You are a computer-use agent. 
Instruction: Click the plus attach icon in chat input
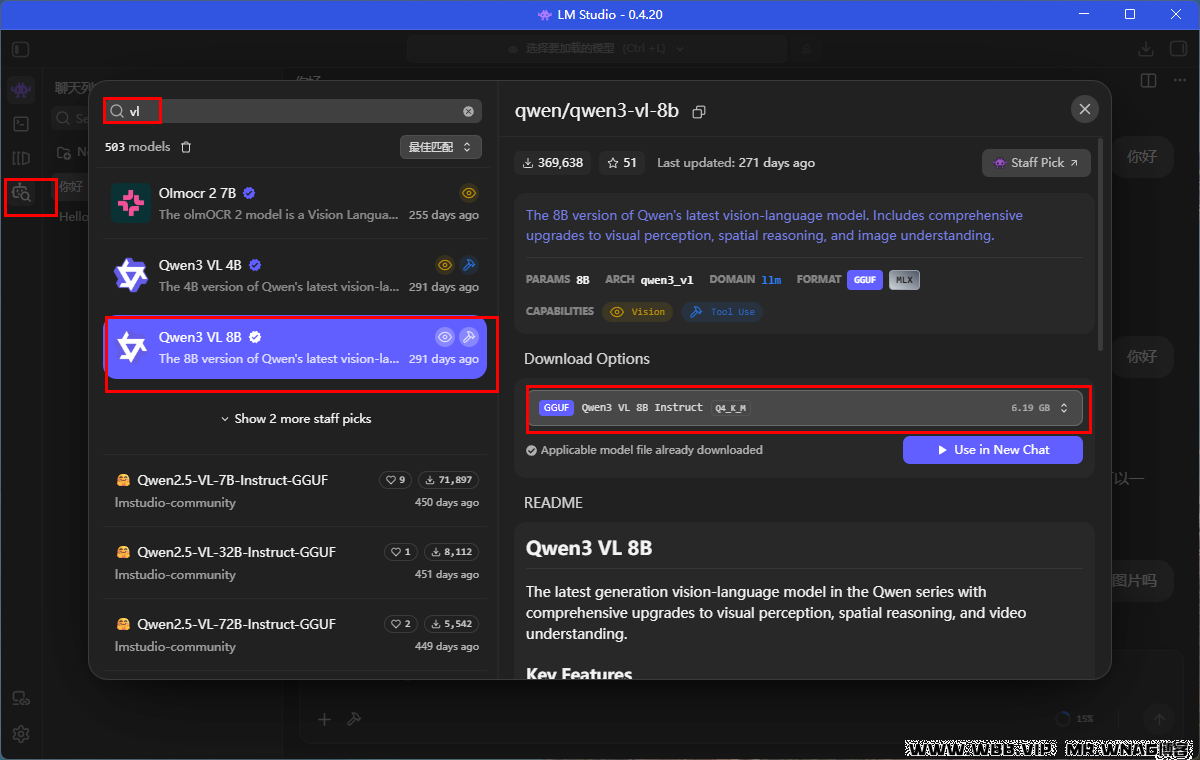[x=324, y=719]
